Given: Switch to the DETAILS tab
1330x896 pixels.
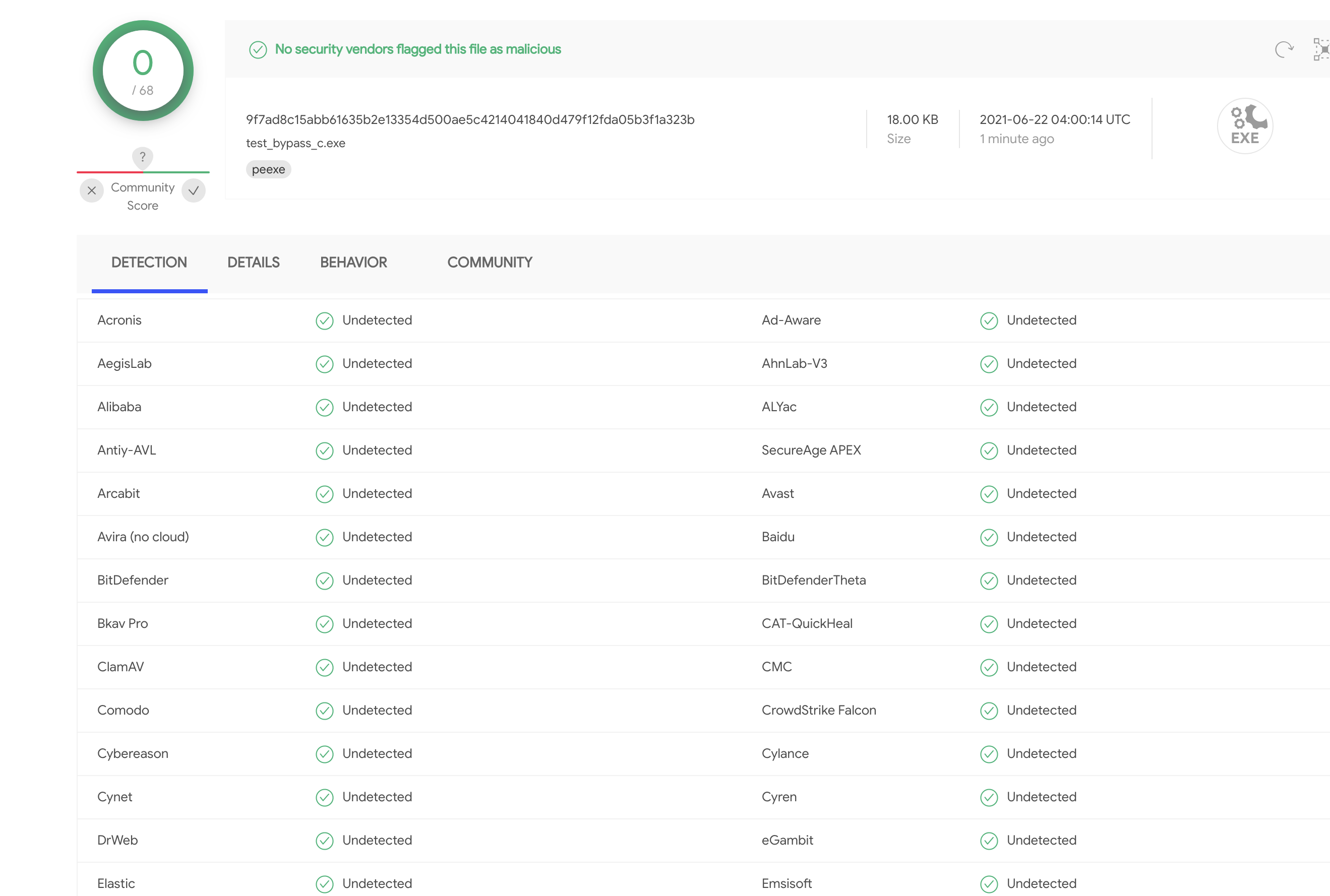Looking at the screenshot, I should tap(253, 262).
